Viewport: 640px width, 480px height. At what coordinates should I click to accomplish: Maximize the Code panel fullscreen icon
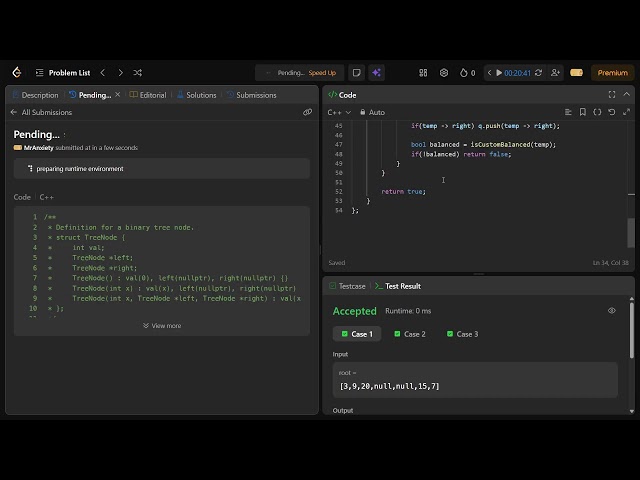coord(611,95)
